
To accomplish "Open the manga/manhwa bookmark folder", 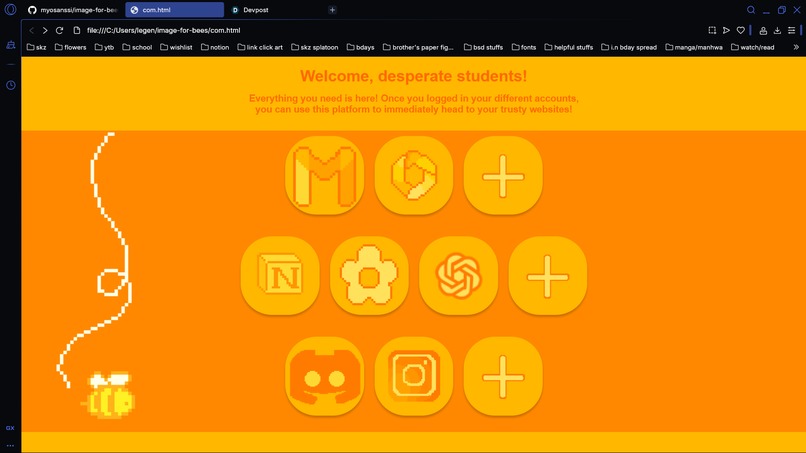I will (x=694, y=47).
